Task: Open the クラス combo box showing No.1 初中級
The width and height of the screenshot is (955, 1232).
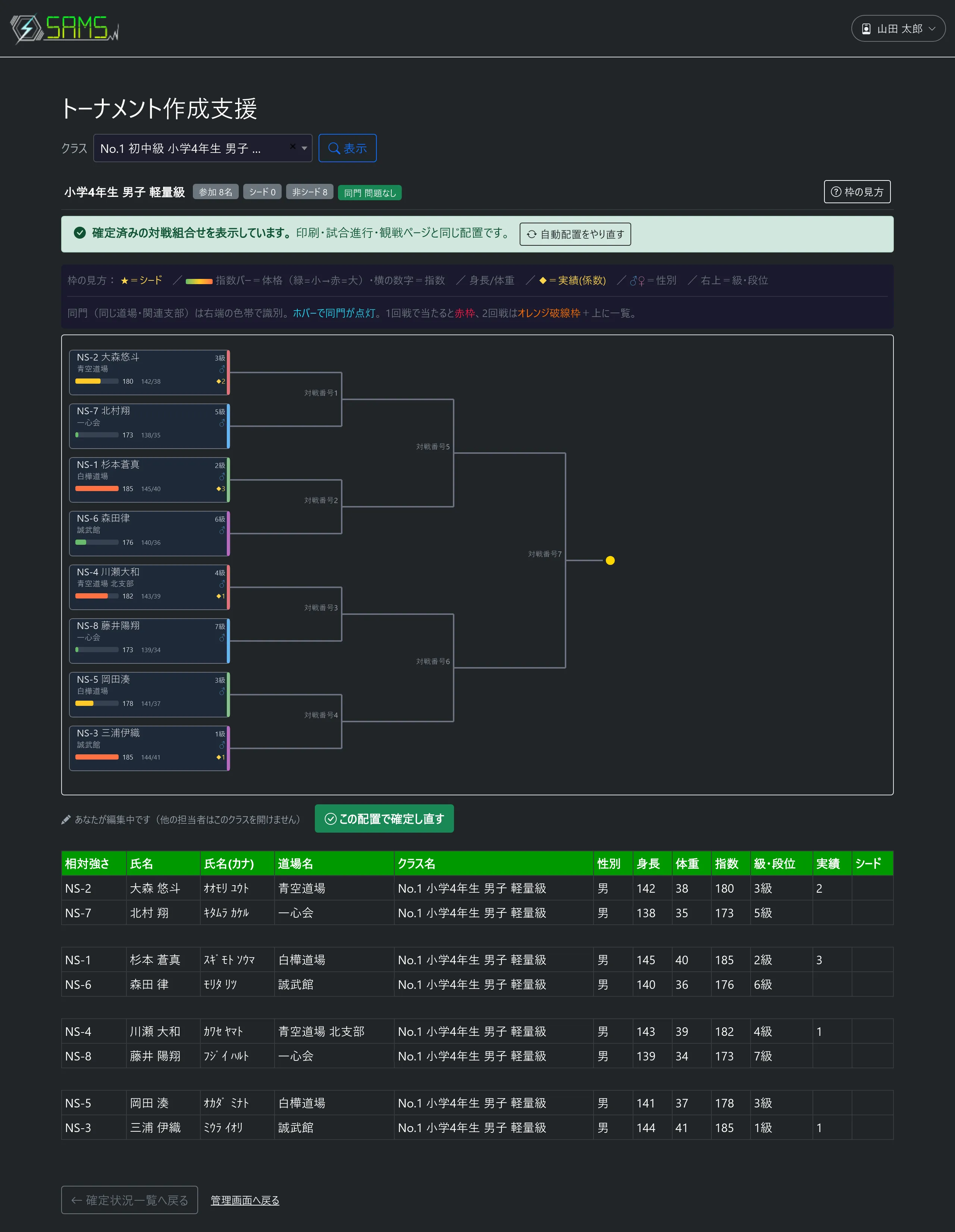Action: point(203,148)
